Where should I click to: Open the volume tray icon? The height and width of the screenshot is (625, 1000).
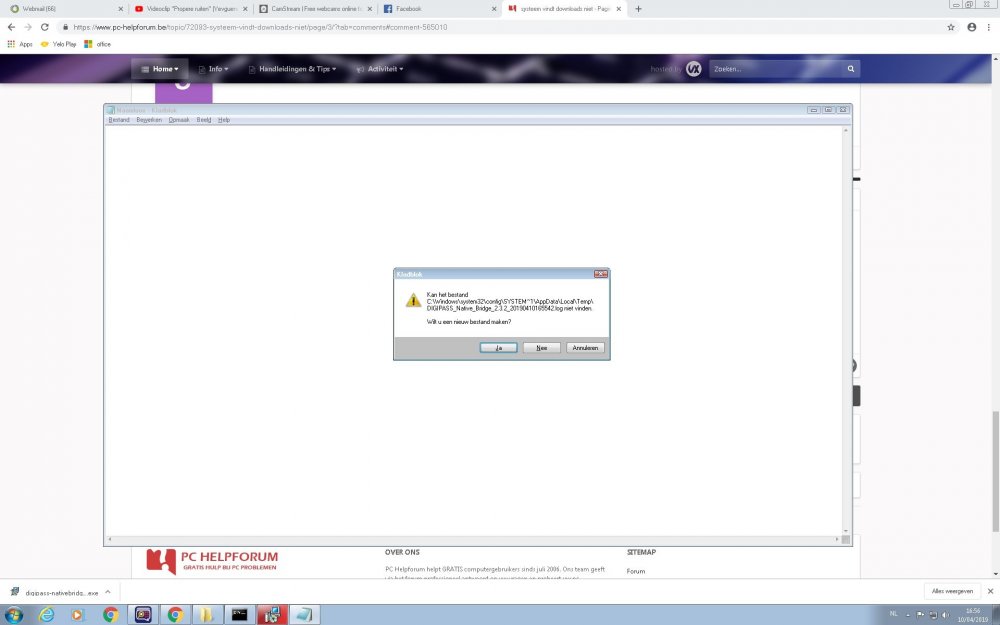tap(945, 615)
